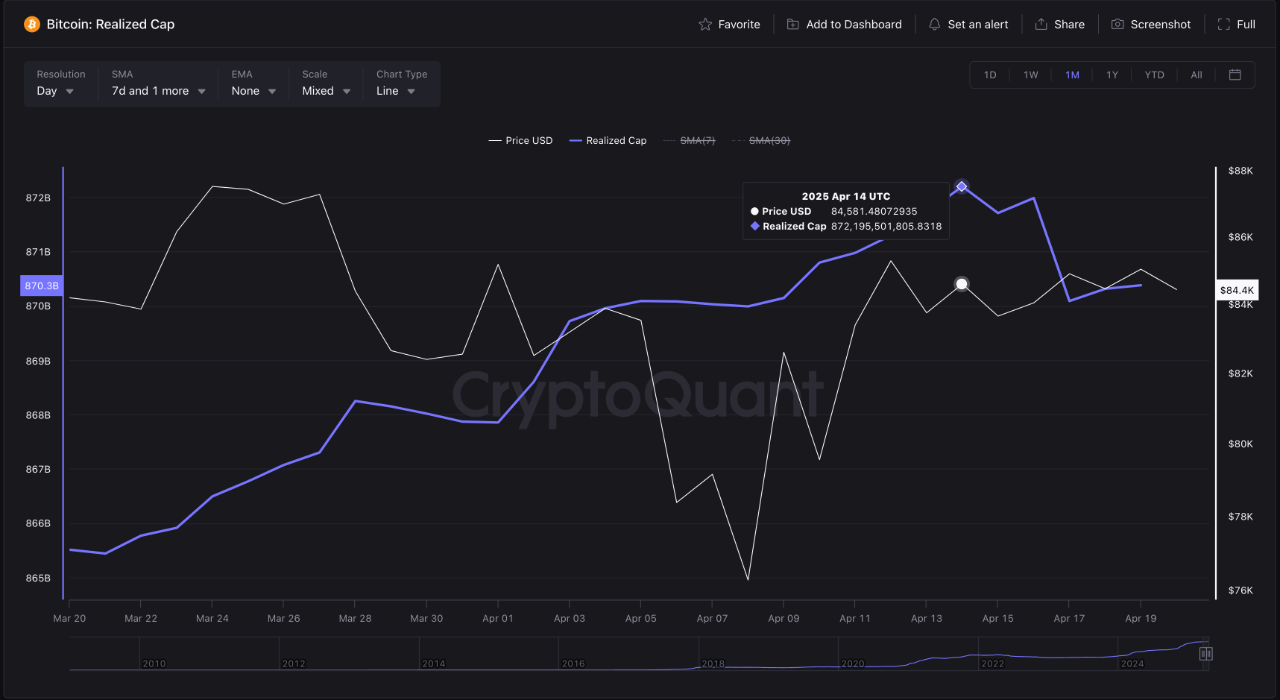Open the SMA dropdown showing 7d and 1 more
Viewport: 1280px width, 700px height.
click(x=157, y=90)
